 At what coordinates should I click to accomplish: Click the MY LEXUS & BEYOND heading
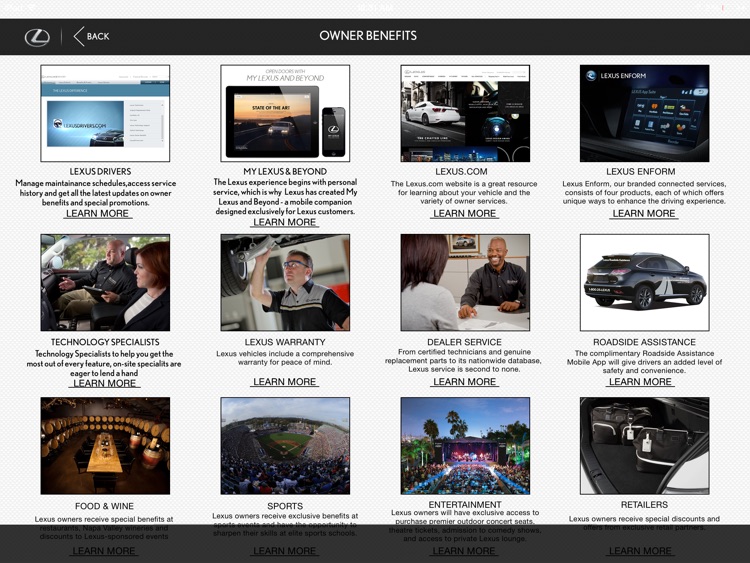[x=285, y=172]
